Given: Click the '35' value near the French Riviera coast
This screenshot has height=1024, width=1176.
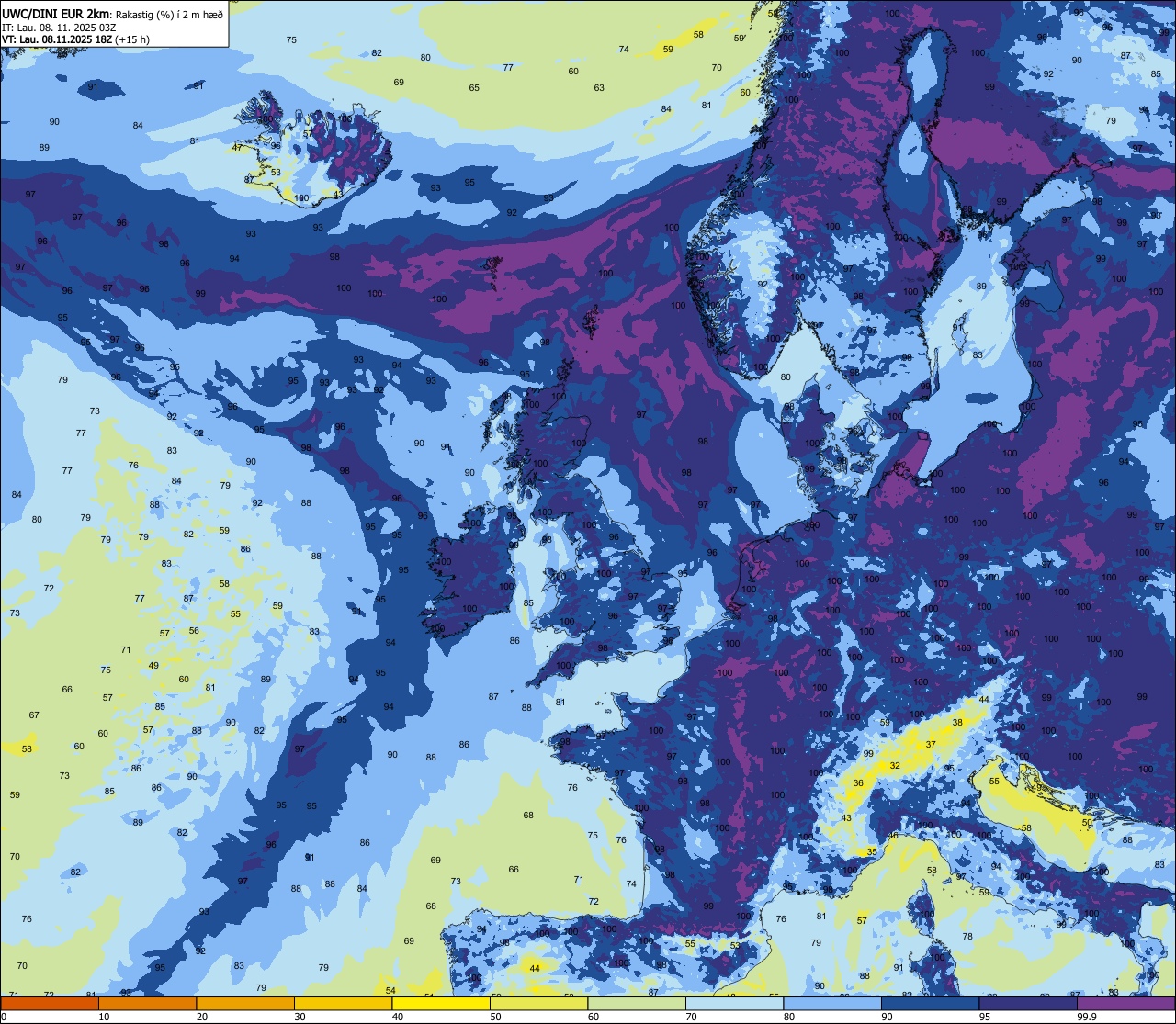Looking at the screenshot, I should pyautogui.click(x=872, y=852).
